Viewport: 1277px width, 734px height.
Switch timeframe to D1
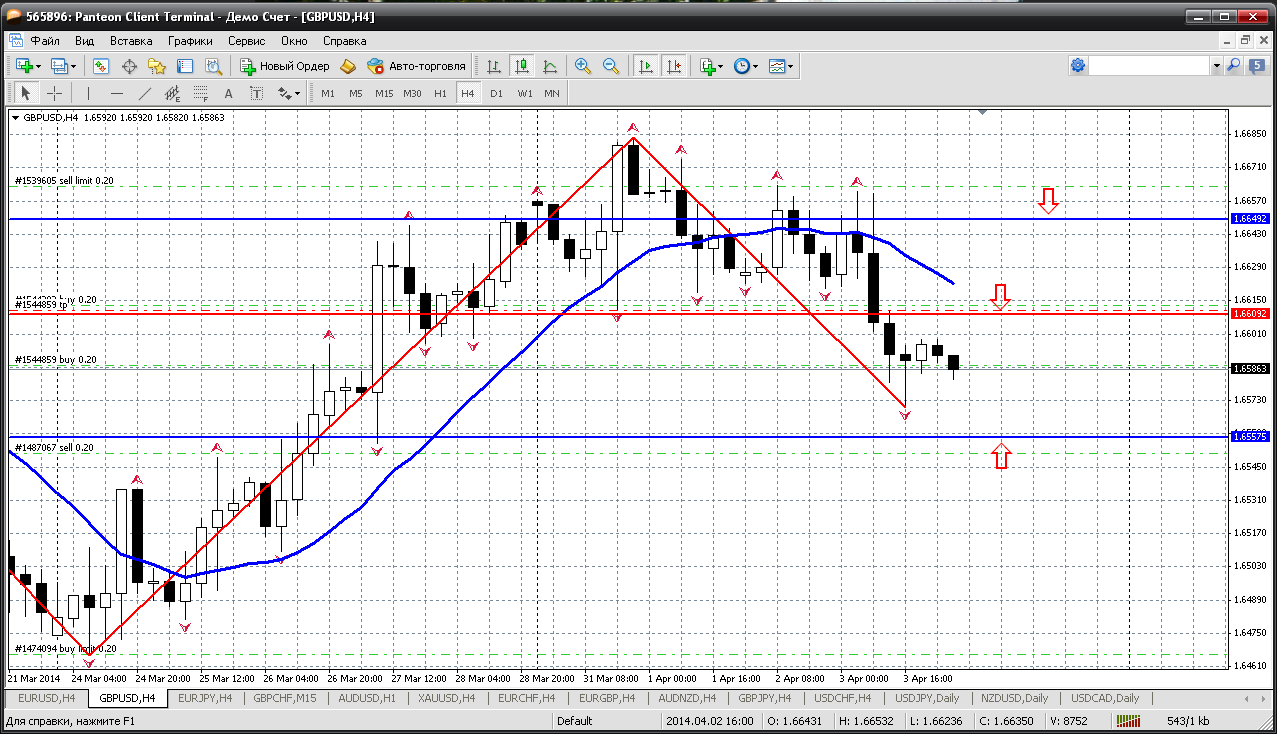click(x=496, y=93)
